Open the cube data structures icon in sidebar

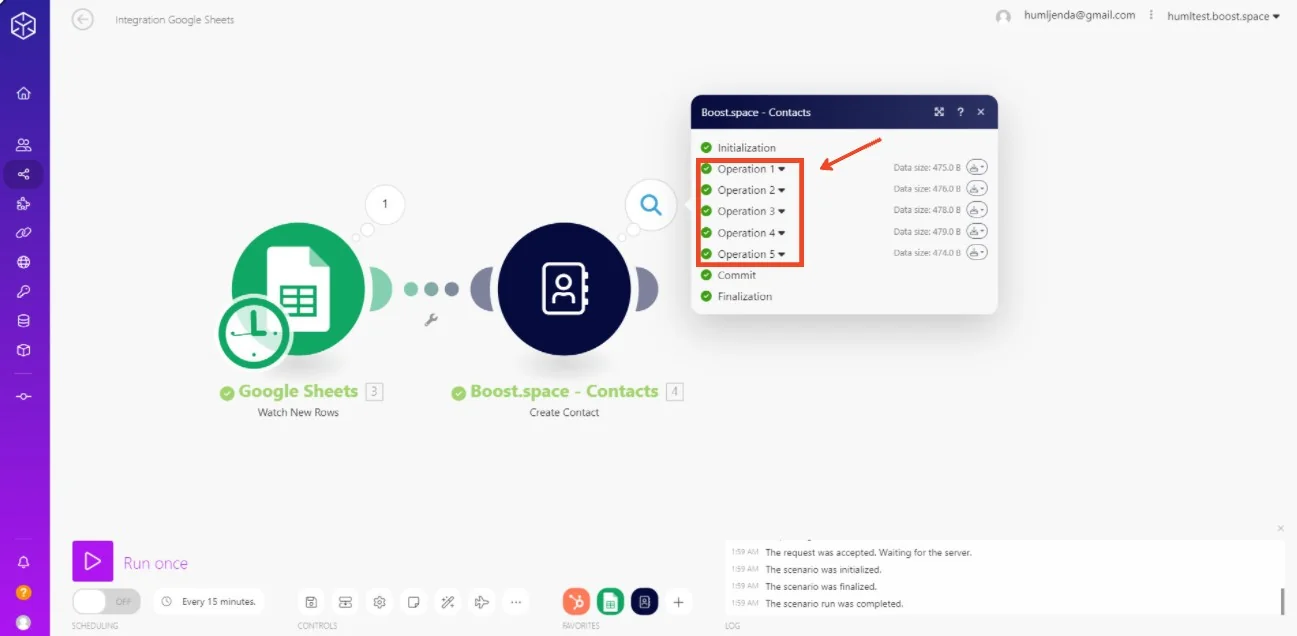point(24,351)
